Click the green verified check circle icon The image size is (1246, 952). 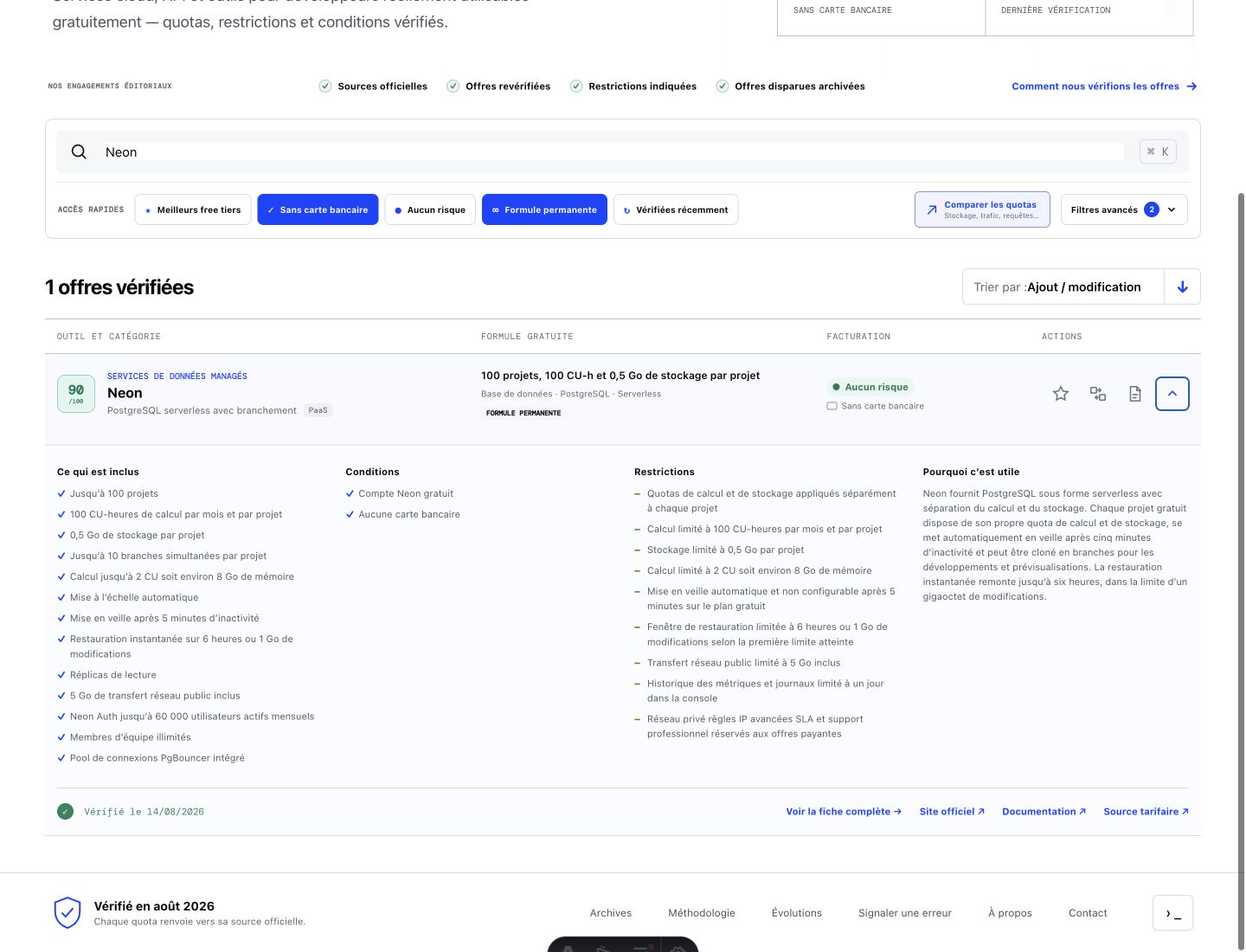[x=65, y=812]
